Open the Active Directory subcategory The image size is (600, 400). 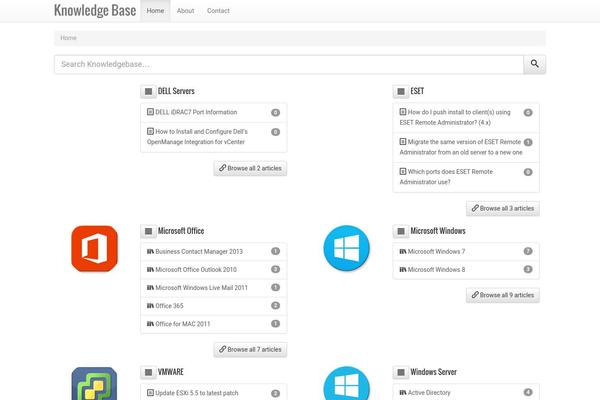[x=429, y=392]
